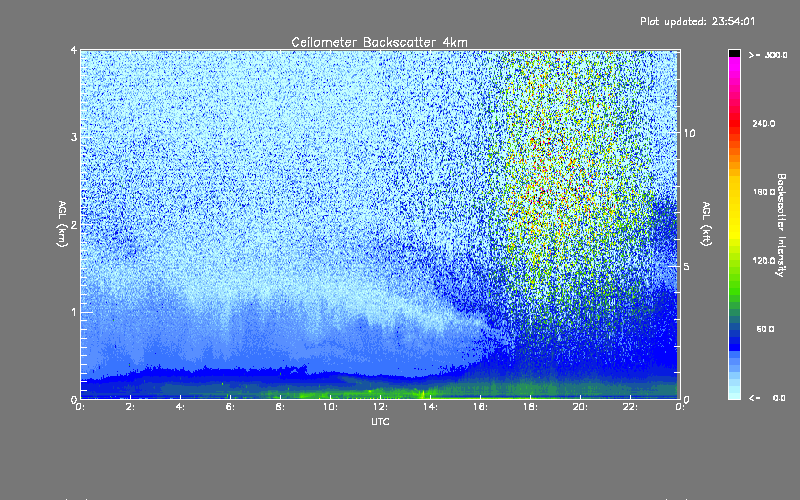Click the '>= 300.0' colorbar value
The height and width of the screenshot is (500, 800).
click(x=768, y=55)
